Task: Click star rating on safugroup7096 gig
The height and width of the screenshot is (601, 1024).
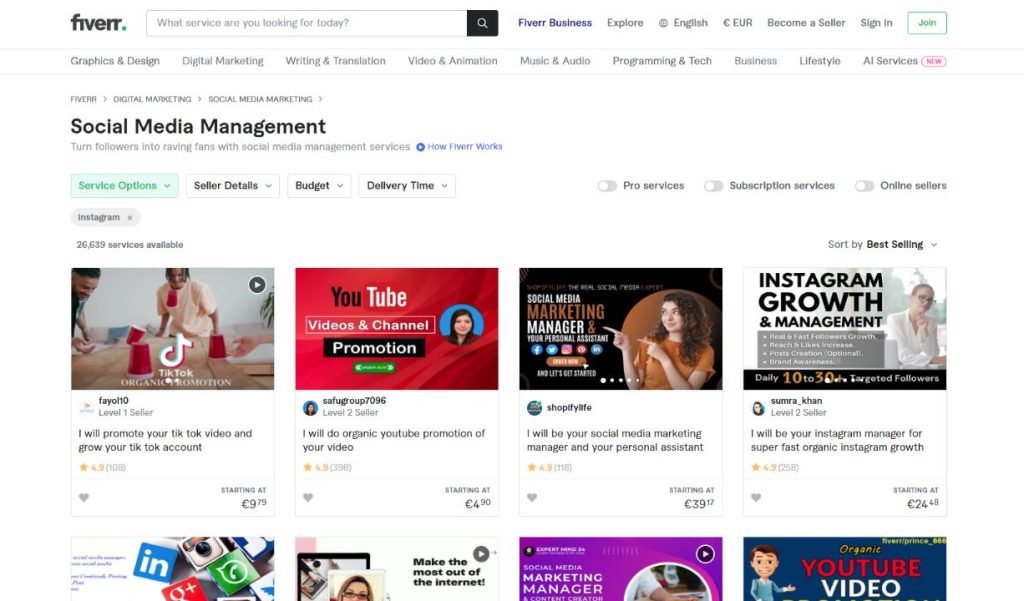Action: click(x=327, y=467)
